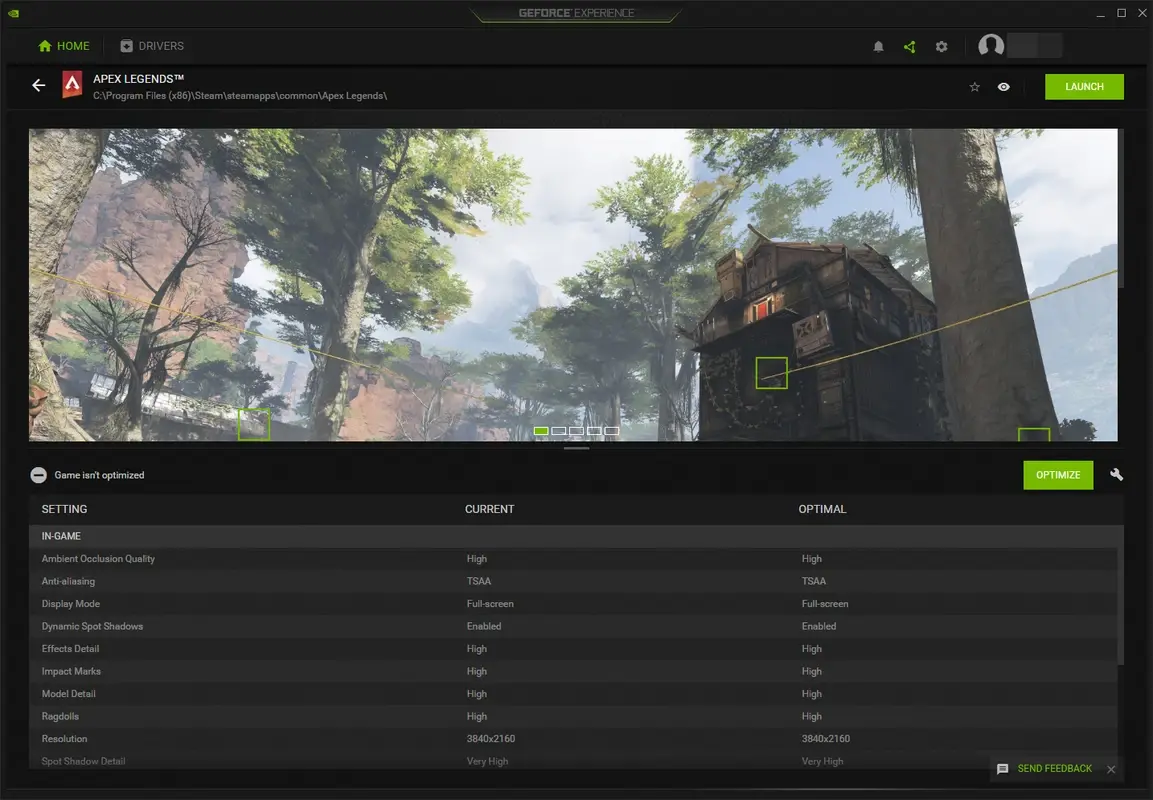The width and height of the screenshot is (1153, 800).
Task: Switch to the DRIVERS tab
Action: (x=152, y=46)
